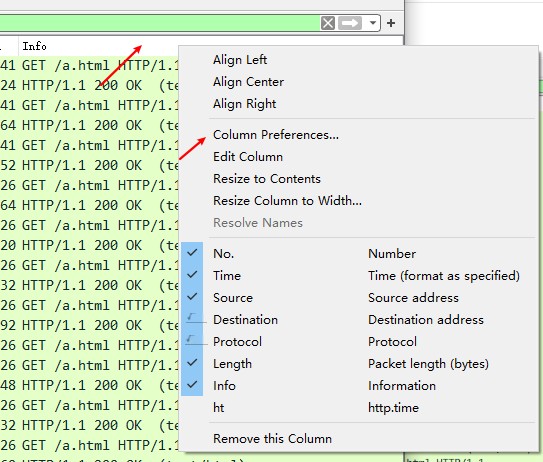Select the packet row ending in 24 HTTP/1.1 200 OK
543x462 pixels.
coord(89,85)
